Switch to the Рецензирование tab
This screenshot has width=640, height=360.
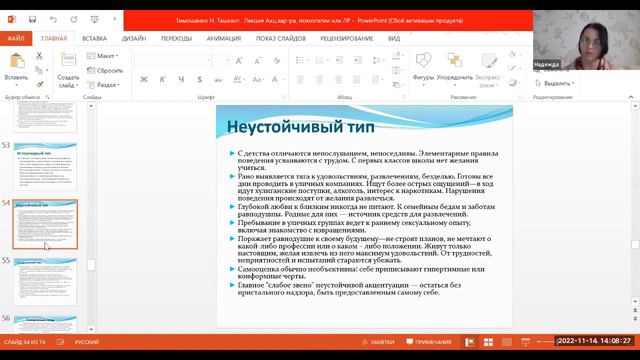pos(347,38)
